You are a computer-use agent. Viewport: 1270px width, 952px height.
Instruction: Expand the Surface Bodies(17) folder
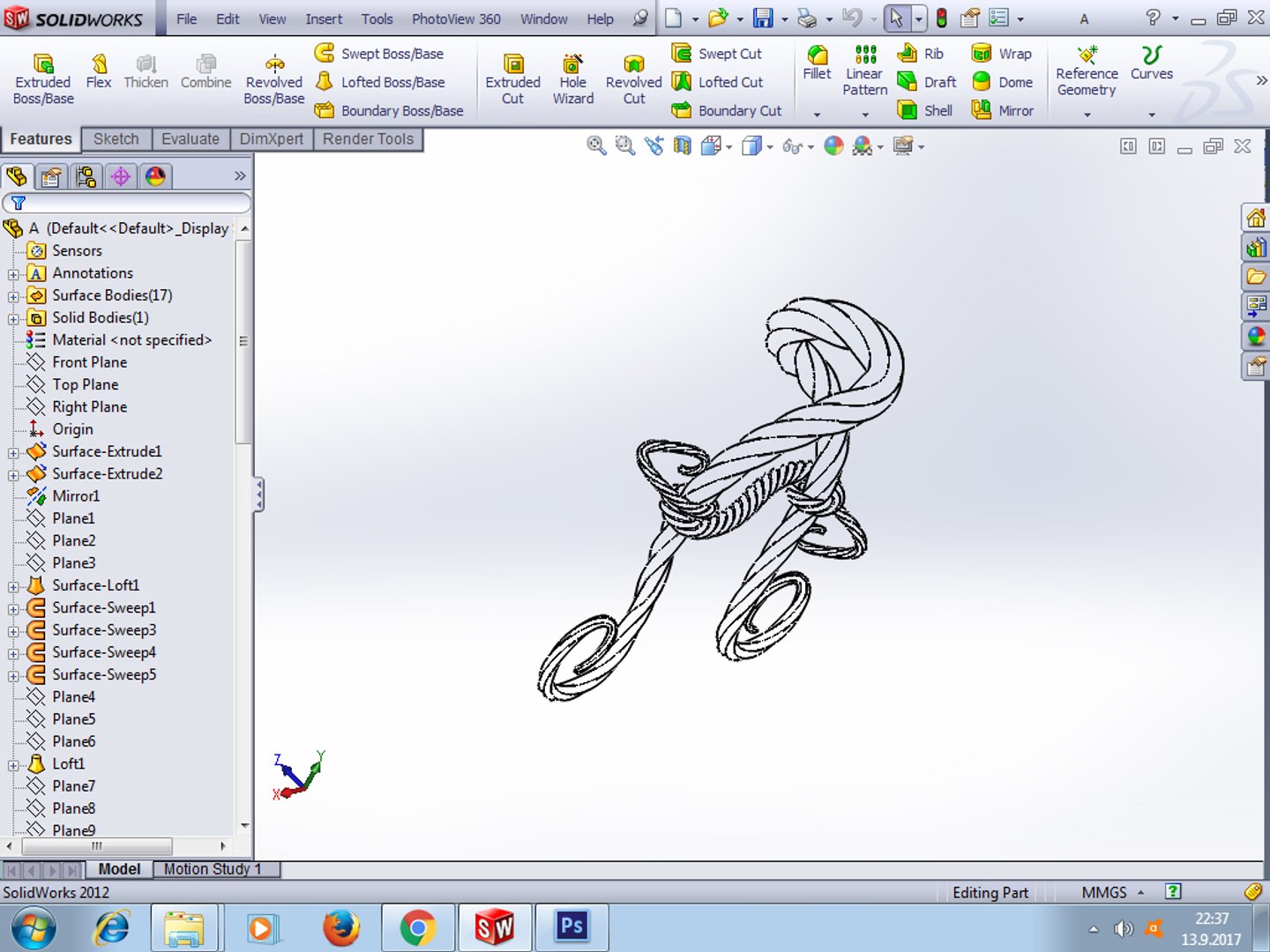(13, 297)
